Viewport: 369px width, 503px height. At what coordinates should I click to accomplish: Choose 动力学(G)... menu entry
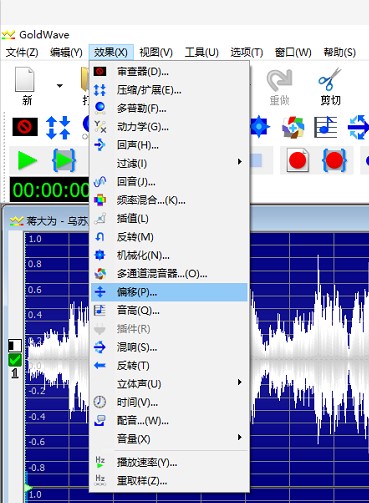169,127
